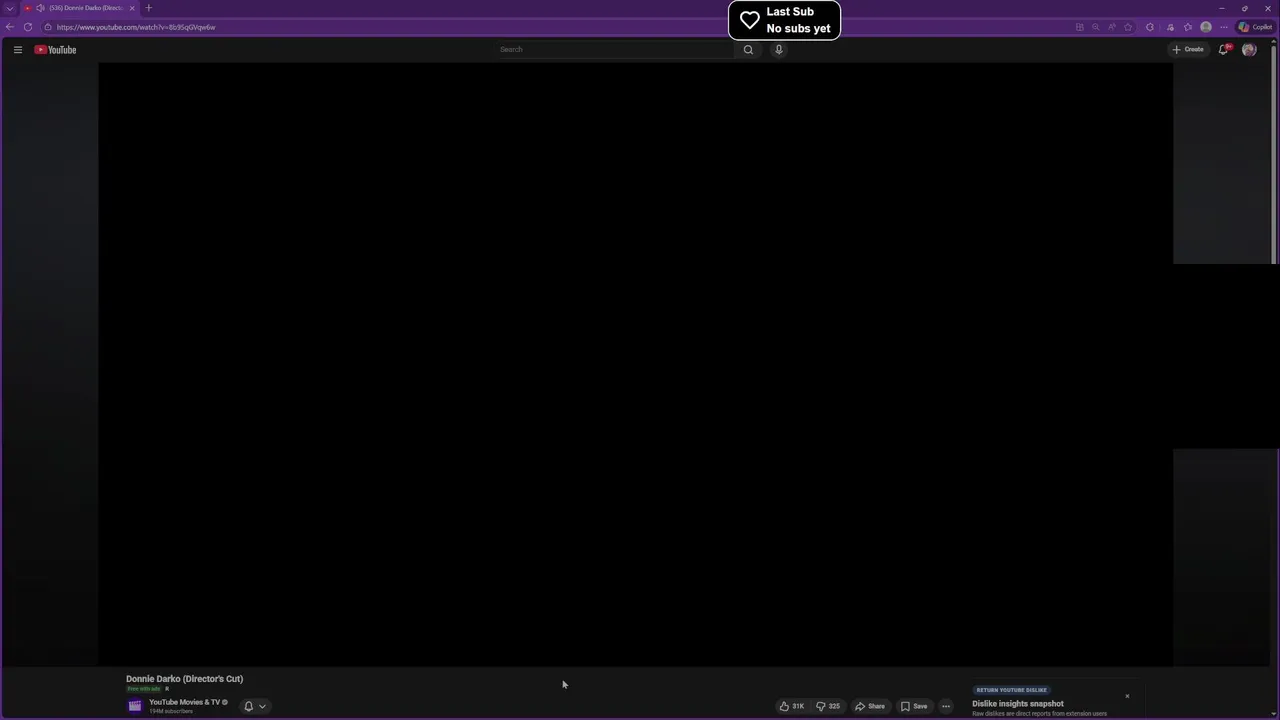Viewport: 1280px width, 720px height.
Task: Mute the tab using the speaker icon
Action: coord(40,8)
